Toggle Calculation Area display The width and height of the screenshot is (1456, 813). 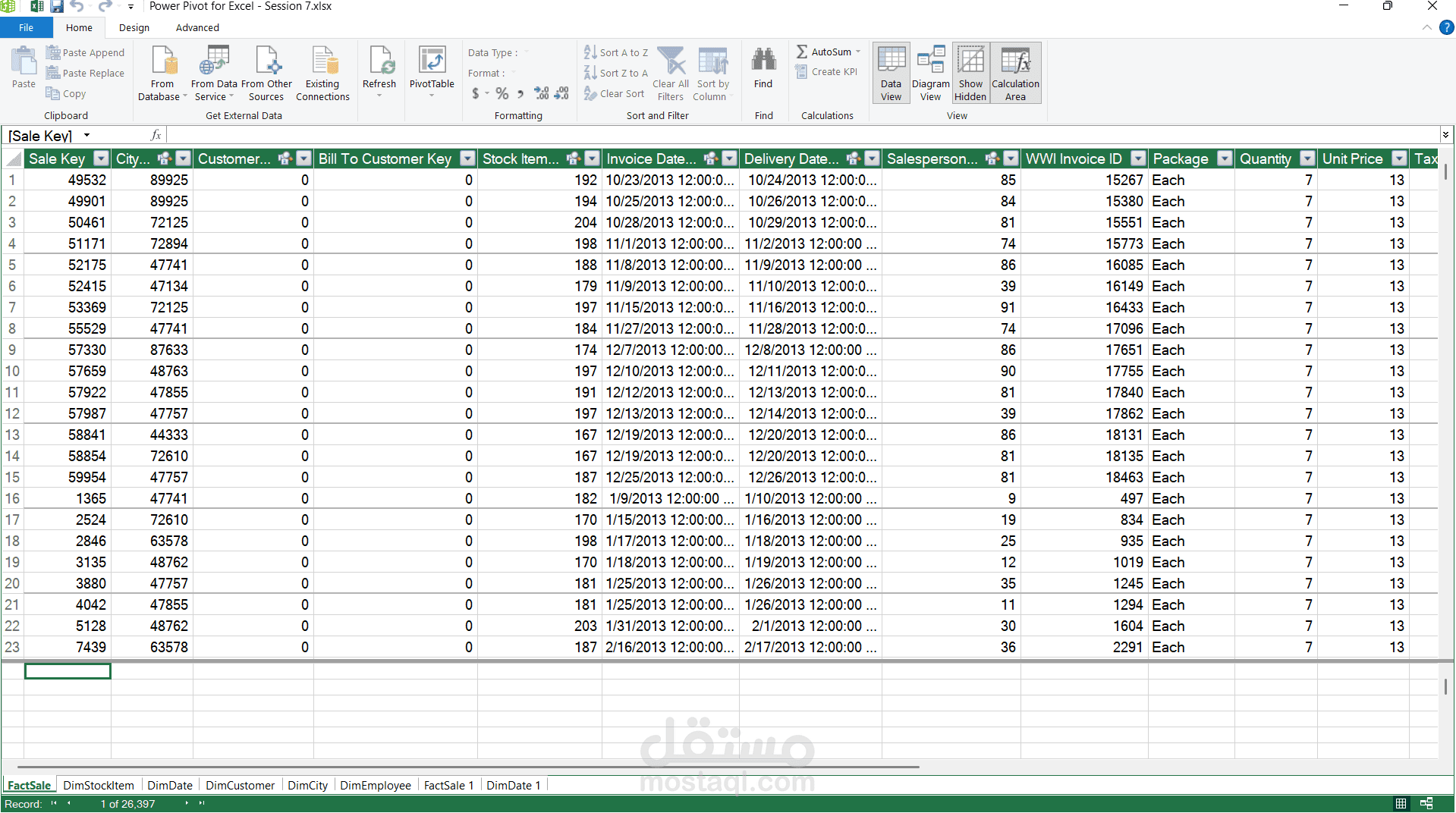tap(1015, 73)
